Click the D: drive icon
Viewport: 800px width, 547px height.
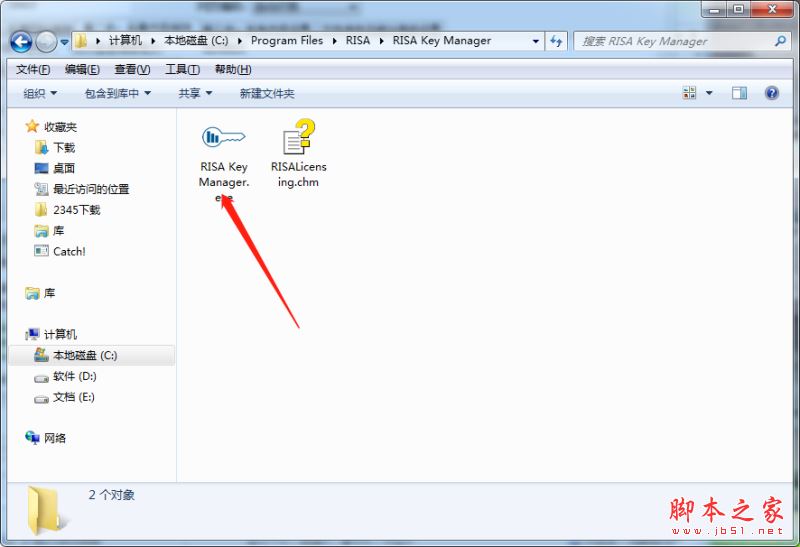41,378
